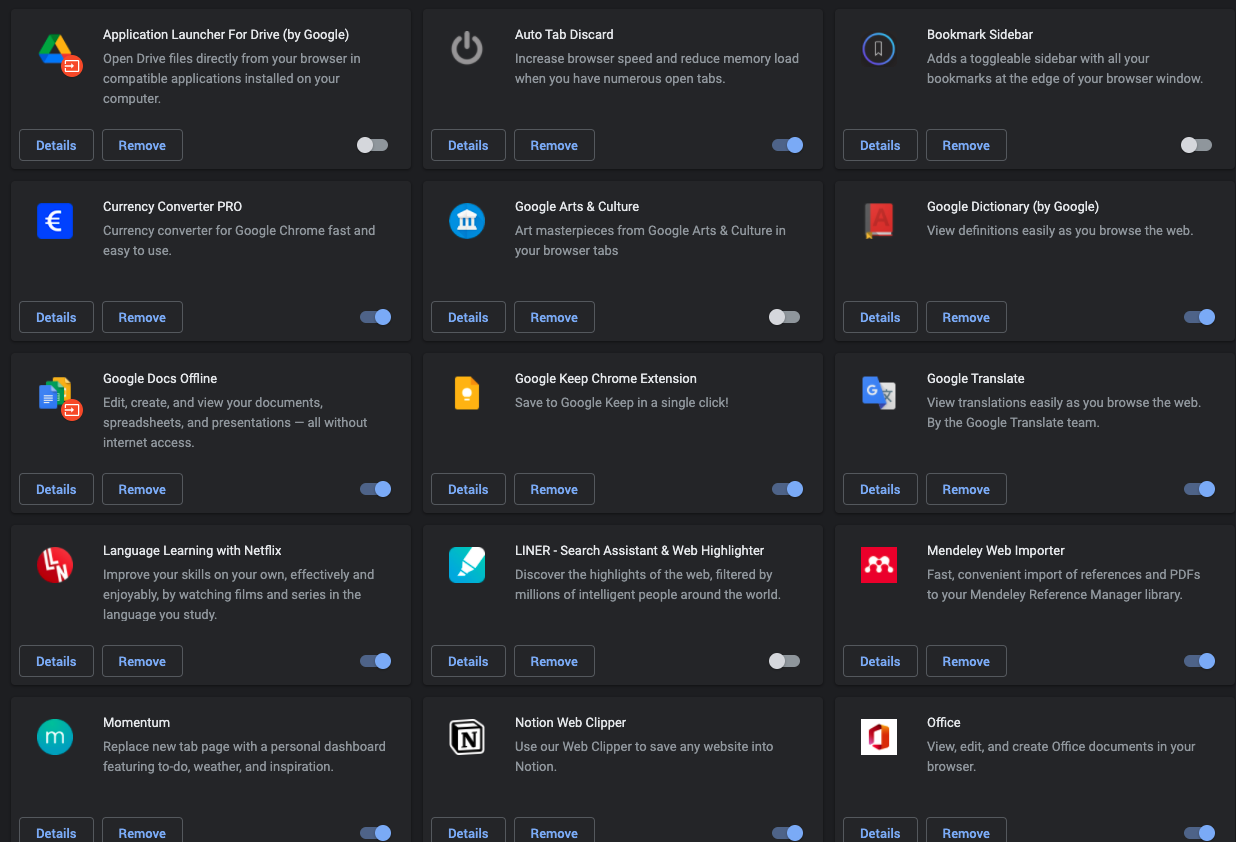Click the Auto Tab Discard power icon
The image size is (1236, 842).
467,48
